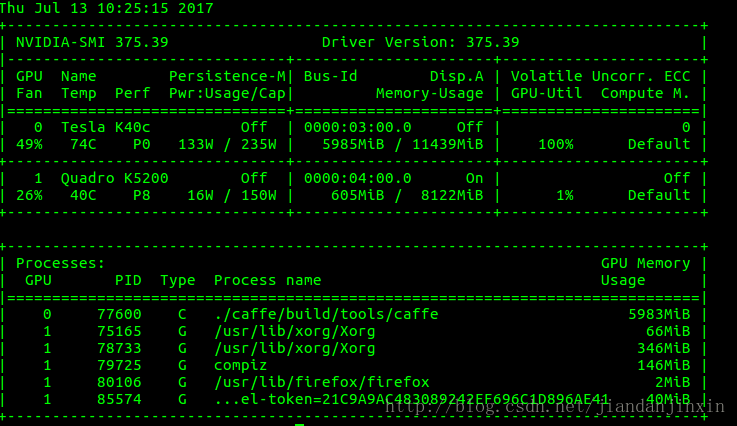Screen dimensions: 737x426
Task: Click the Driver Version: 375.39 text
Action: click(420, 42)
